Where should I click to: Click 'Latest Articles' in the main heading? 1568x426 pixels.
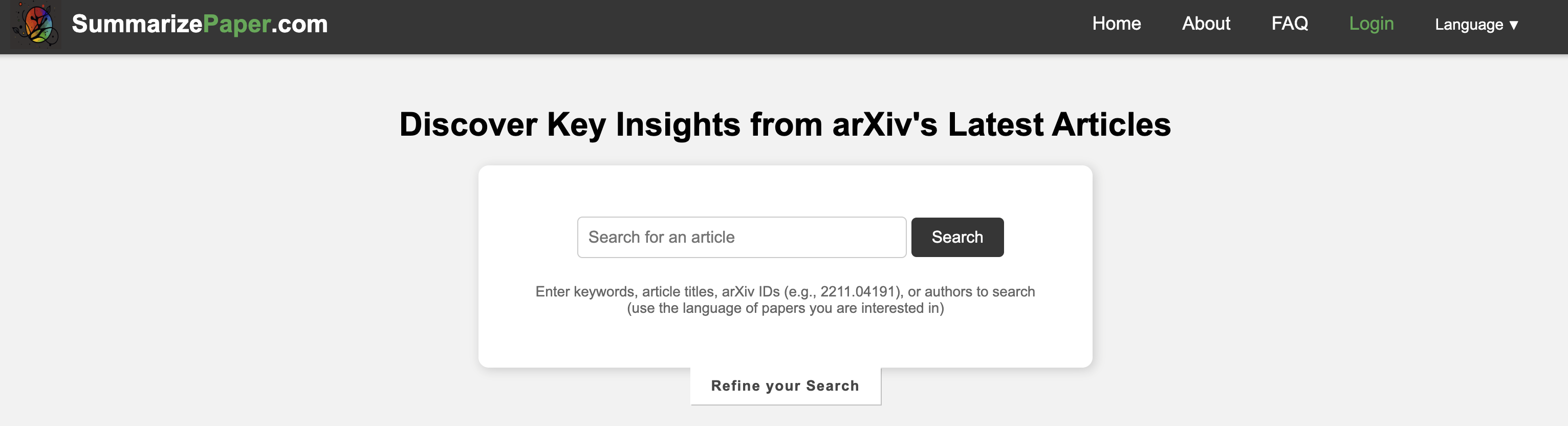click(x=1059, y=124)
